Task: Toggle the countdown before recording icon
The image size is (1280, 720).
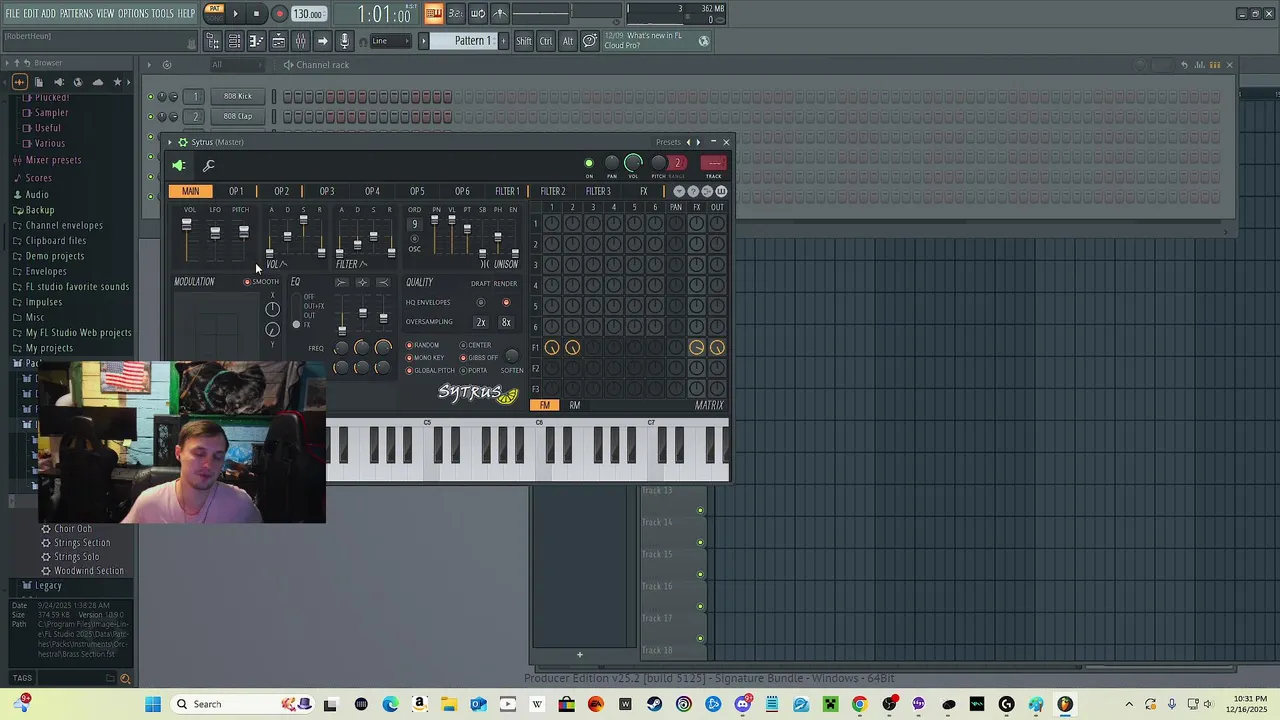Action: point(455,13)
